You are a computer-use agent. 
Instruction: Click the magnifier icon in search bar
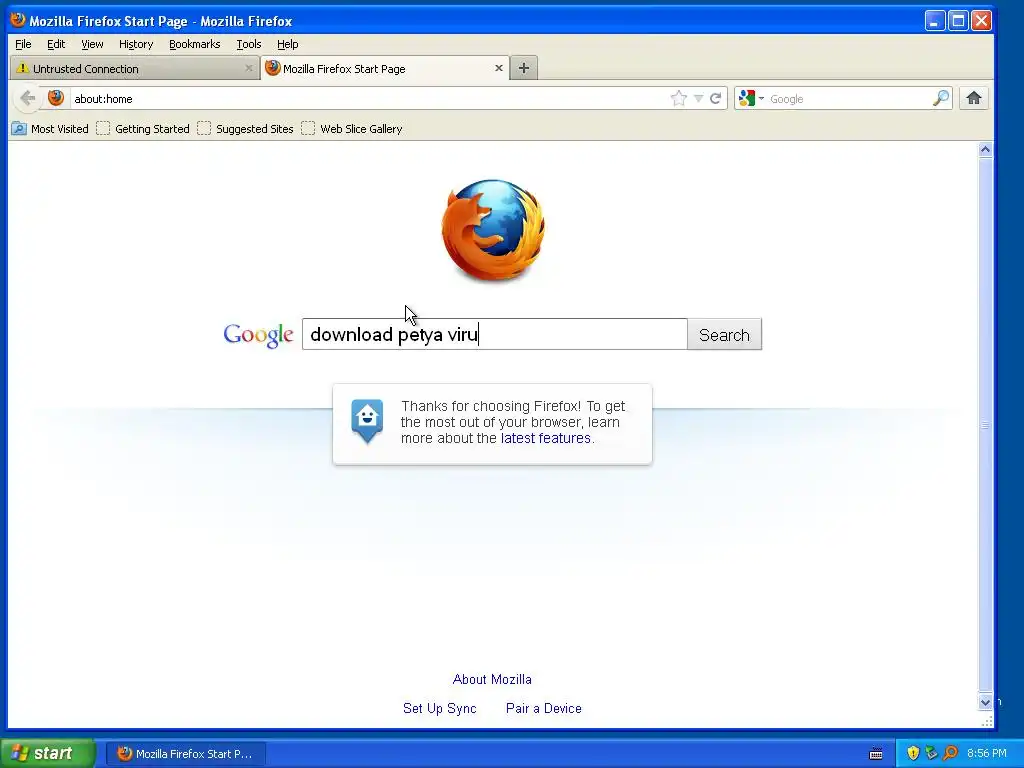click(940, 99)
